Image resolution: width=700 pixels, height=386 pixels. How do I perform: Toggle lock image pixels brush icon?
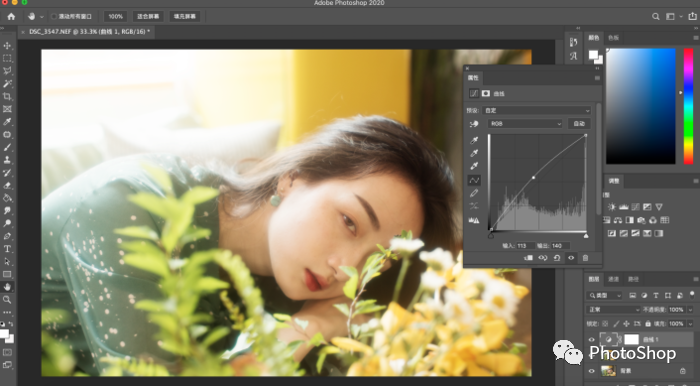(x=616, y=324)
